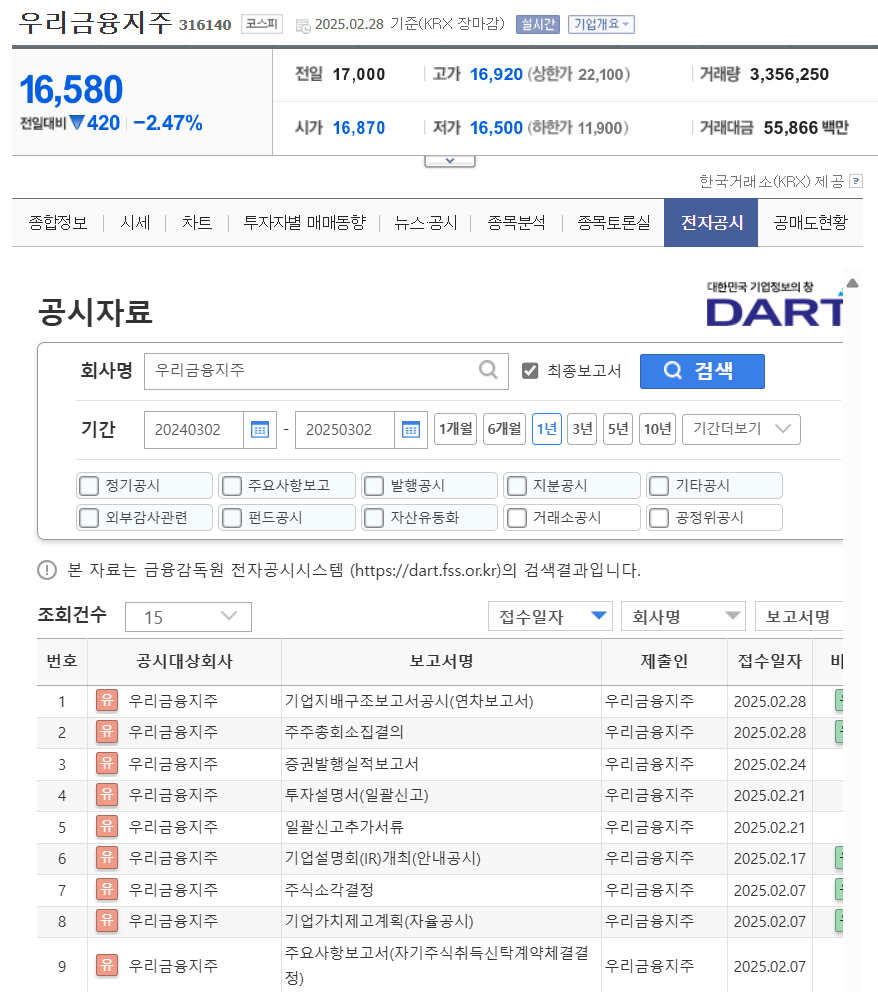Open the 기업개요 dropdown

tap(601, 25)
